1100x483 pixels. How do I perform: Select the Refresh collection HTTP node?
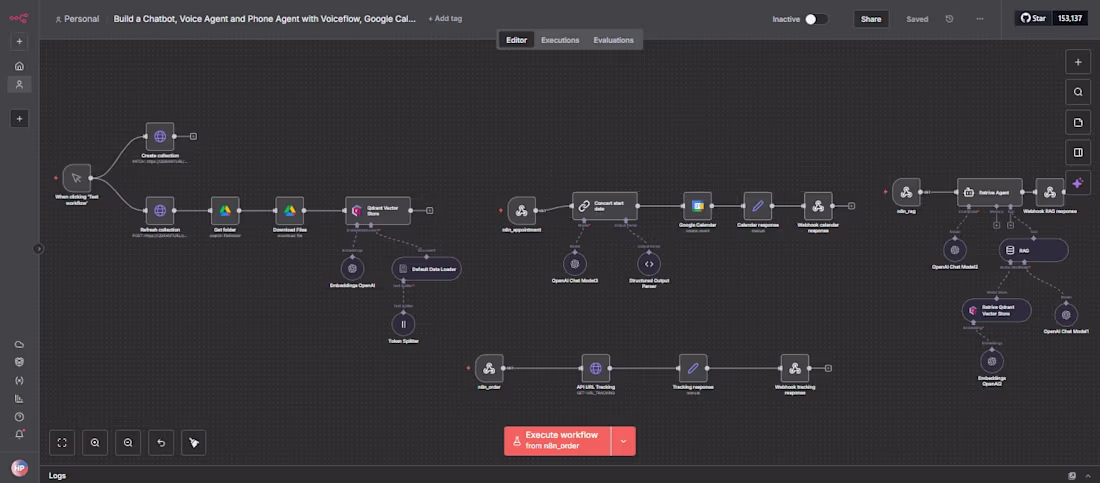(x=160, y=211)
